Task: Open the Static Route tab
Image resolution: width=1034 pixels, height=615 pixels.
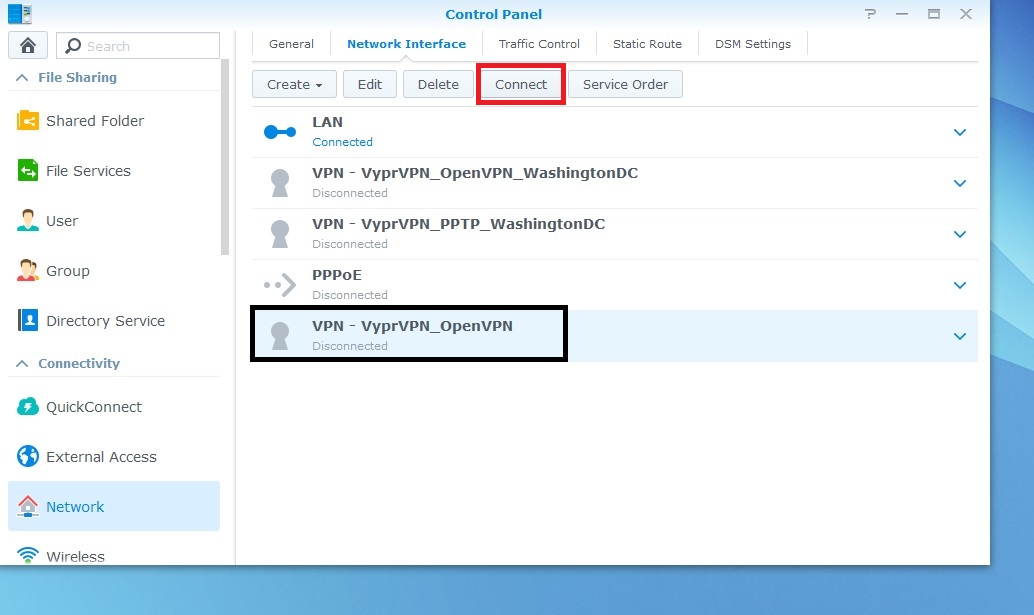Action: click(x=647, y=43)
